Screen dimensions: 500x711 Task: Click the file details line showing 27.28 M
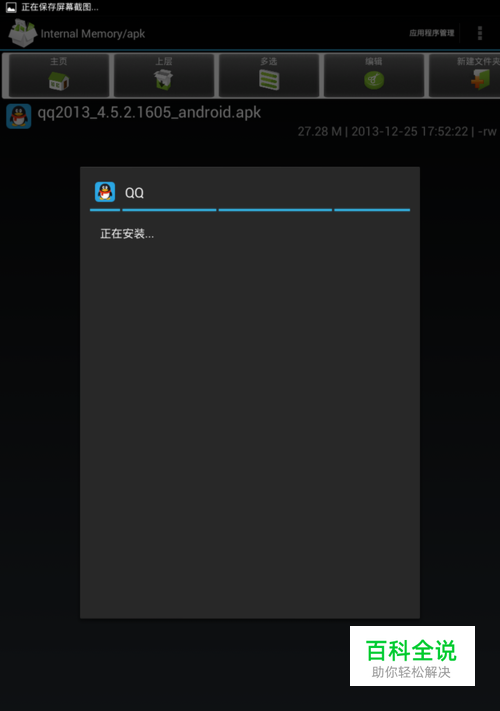click(x=397, y=131)
